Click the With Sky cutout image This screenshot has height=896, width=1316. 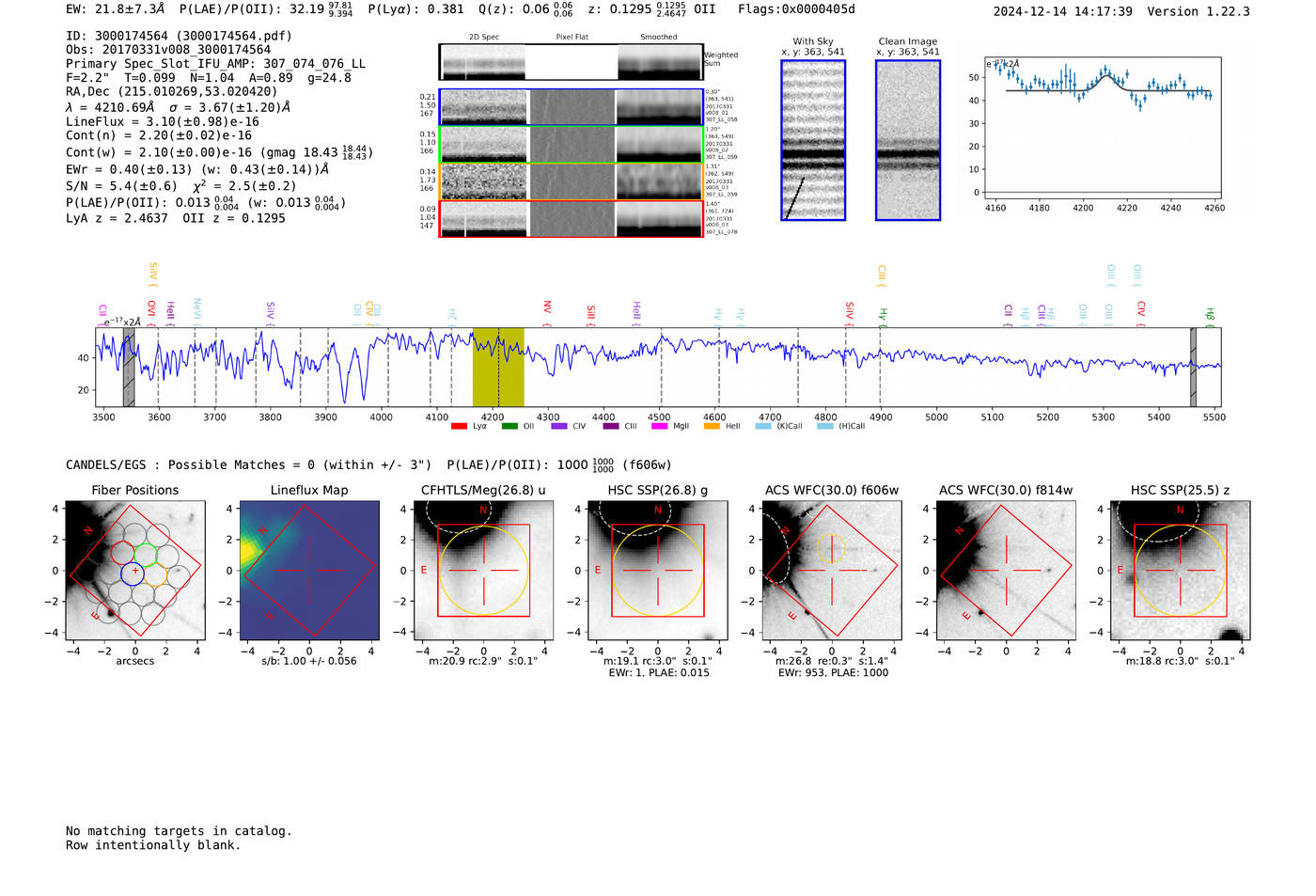[x=813, y=140]
